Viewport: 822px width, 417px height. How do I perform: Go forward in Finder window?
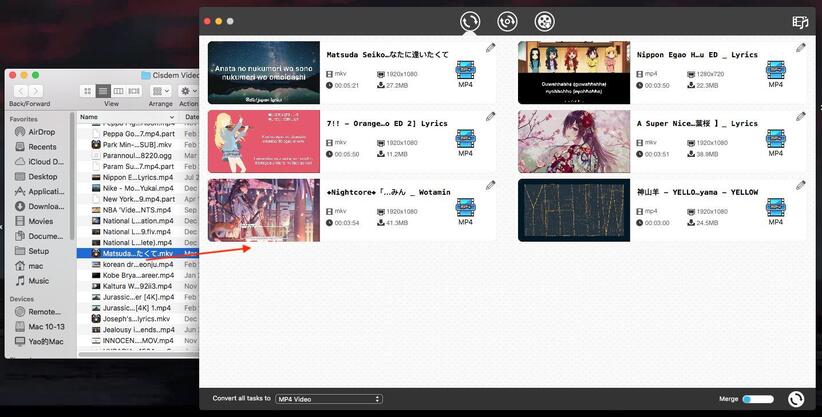pyautogui.click(x=36, y=91)
